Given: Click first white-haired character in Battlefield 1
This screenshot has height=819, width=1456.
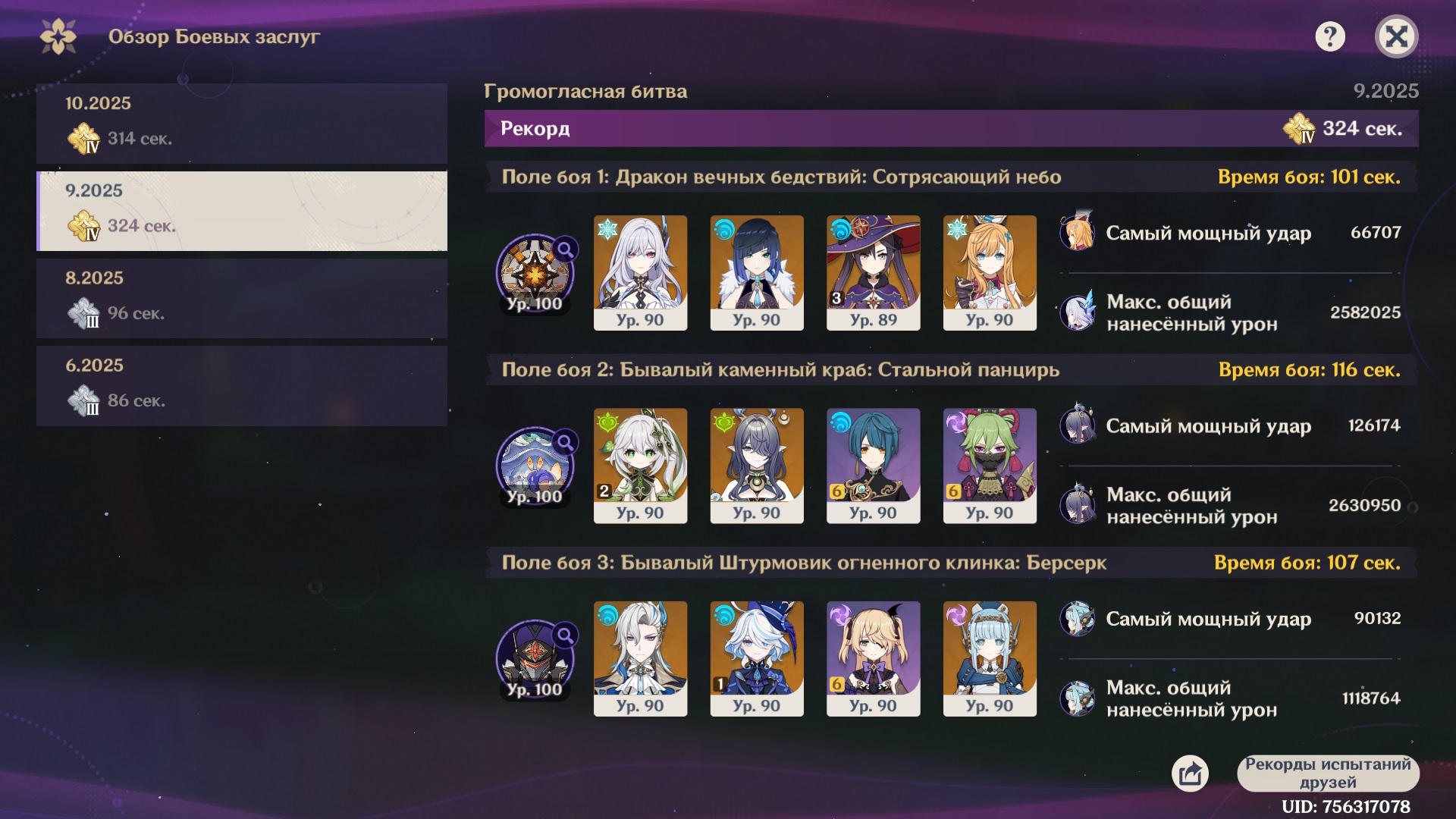Looking at the screenshot, I should (640, 273).
